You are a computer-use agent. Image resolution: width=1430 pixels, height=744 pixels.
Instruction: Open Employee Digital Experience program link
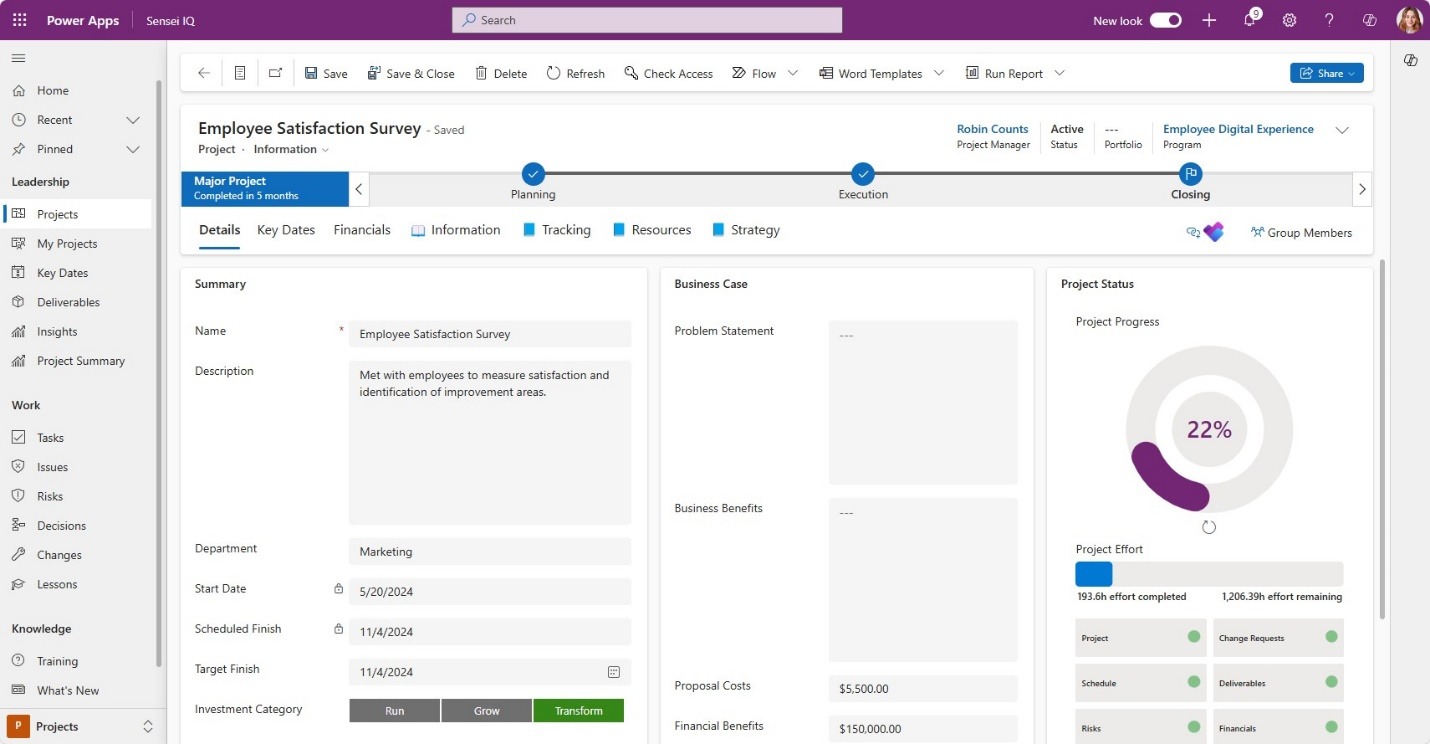(x=1238, y=129)
